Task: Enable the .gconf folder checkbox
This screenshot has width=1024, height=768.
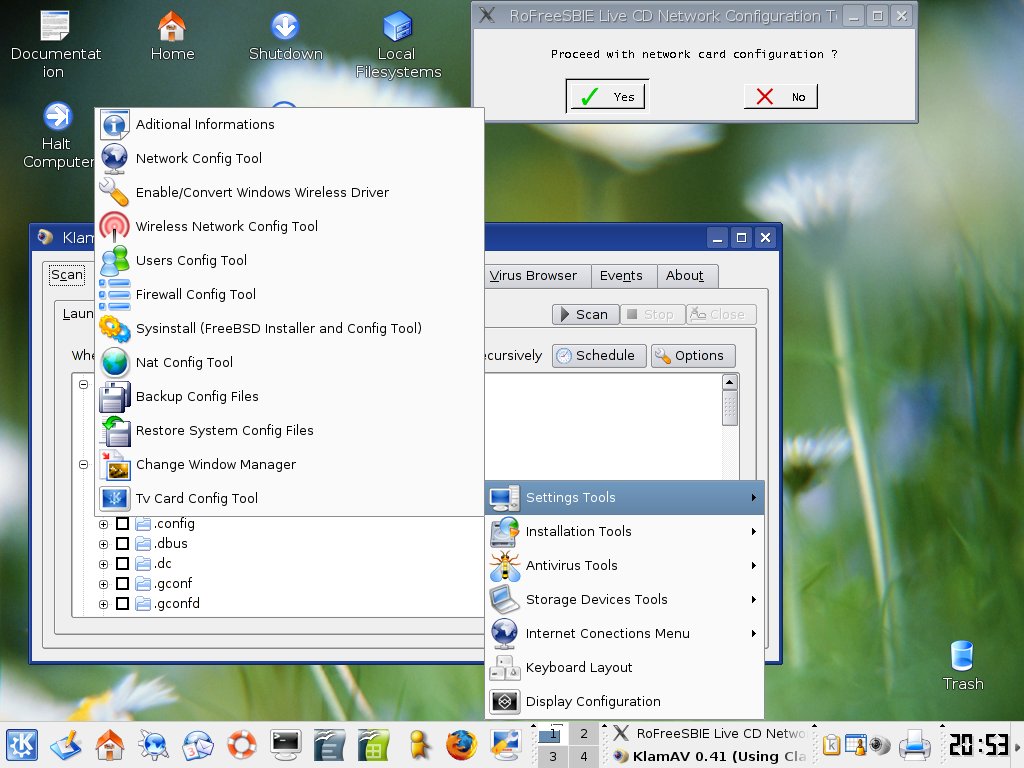Action: (122, 584)
